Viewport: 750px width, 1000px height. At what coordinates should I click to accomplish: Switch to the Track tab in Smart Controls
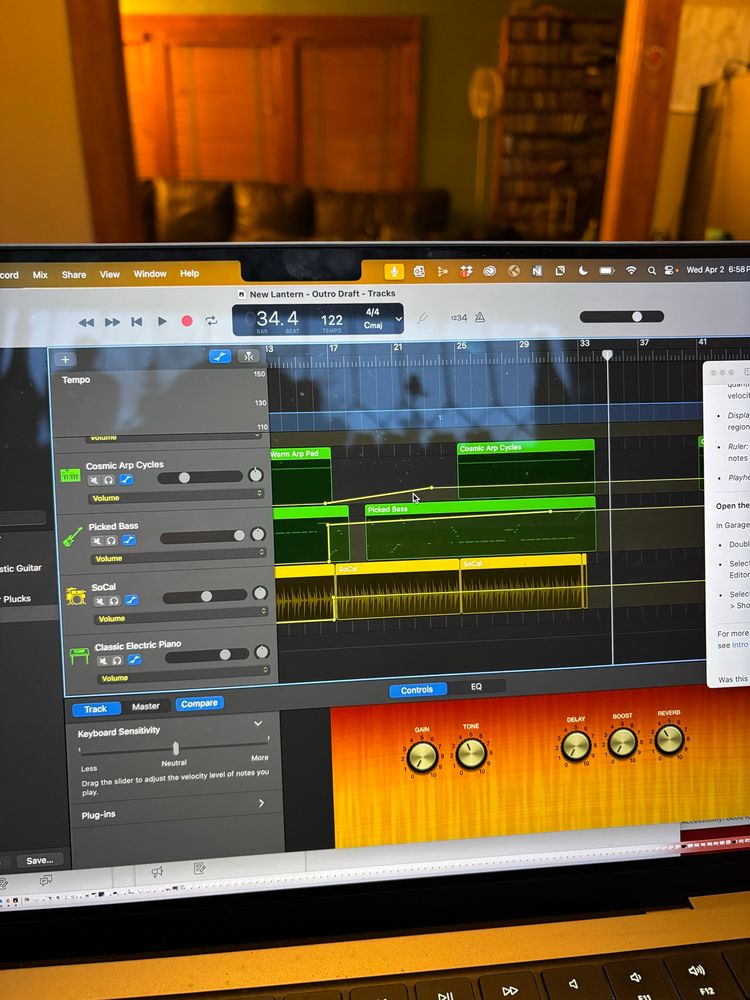[x=96, y=709]
